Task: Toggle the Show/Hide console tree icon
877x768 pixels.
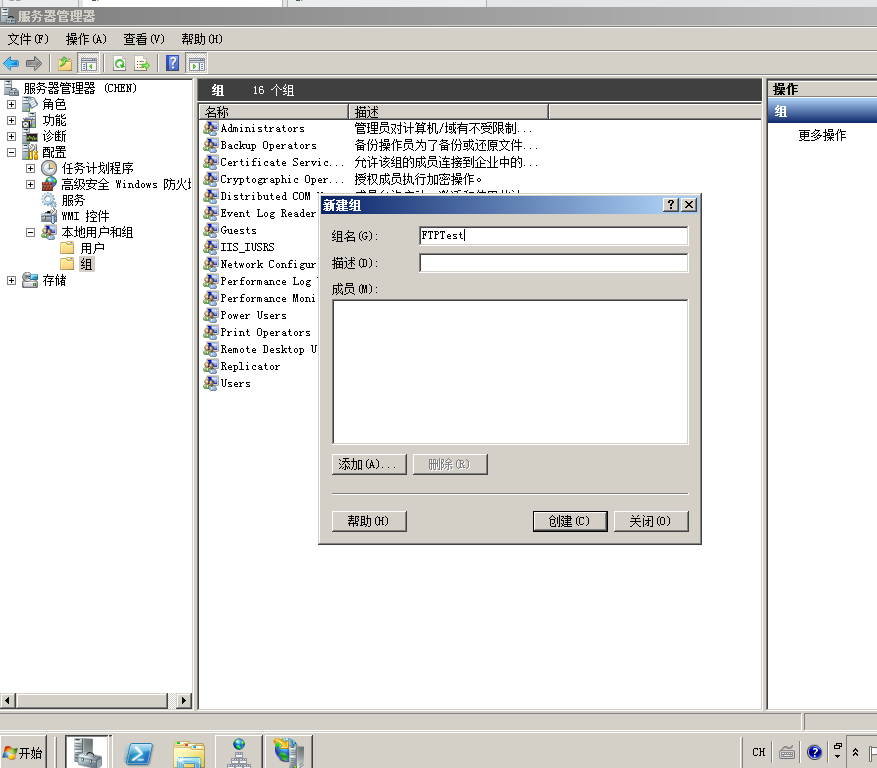Action: click(x=88, y=64)
